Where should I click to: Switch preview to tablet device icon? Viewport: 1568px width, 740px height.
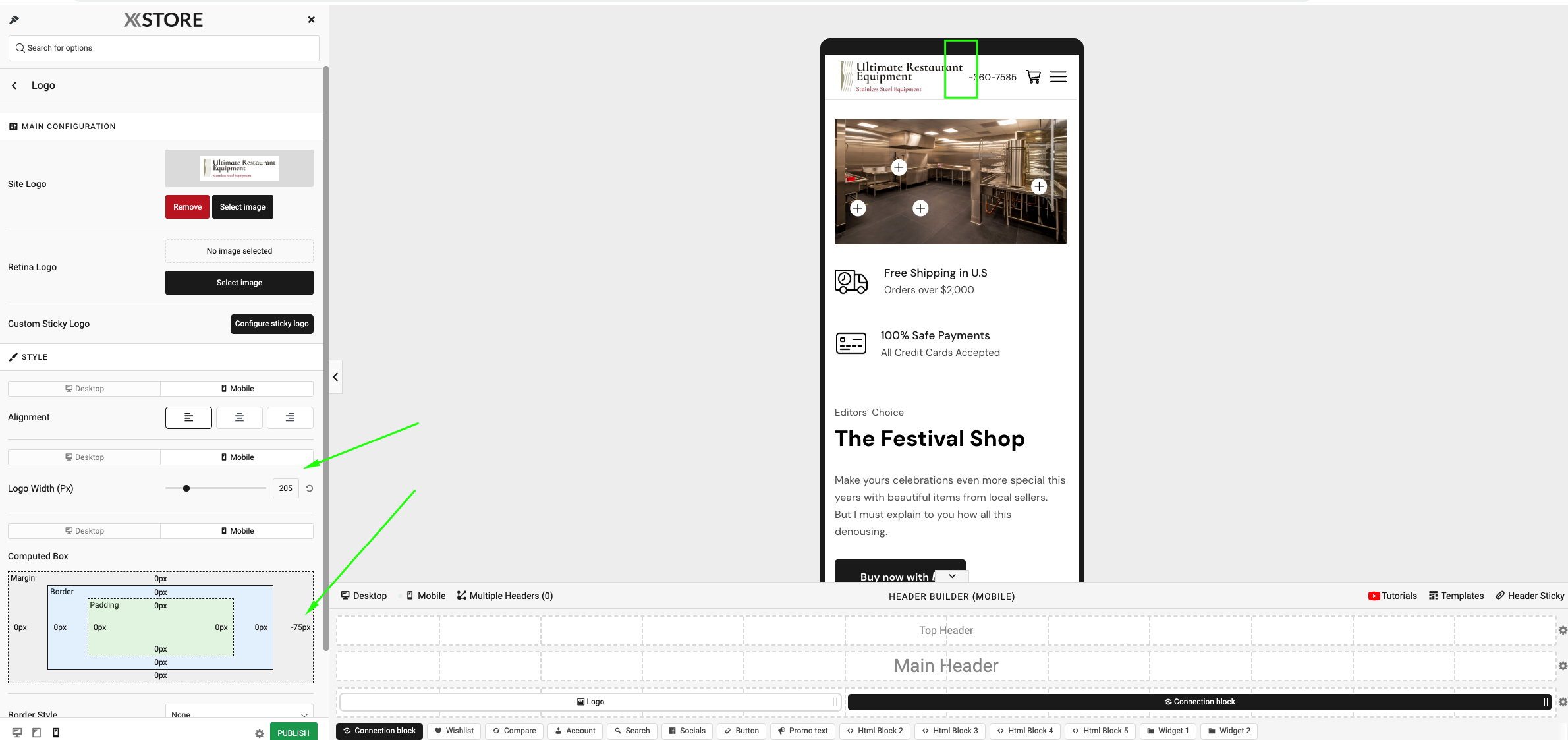(37, 733)
